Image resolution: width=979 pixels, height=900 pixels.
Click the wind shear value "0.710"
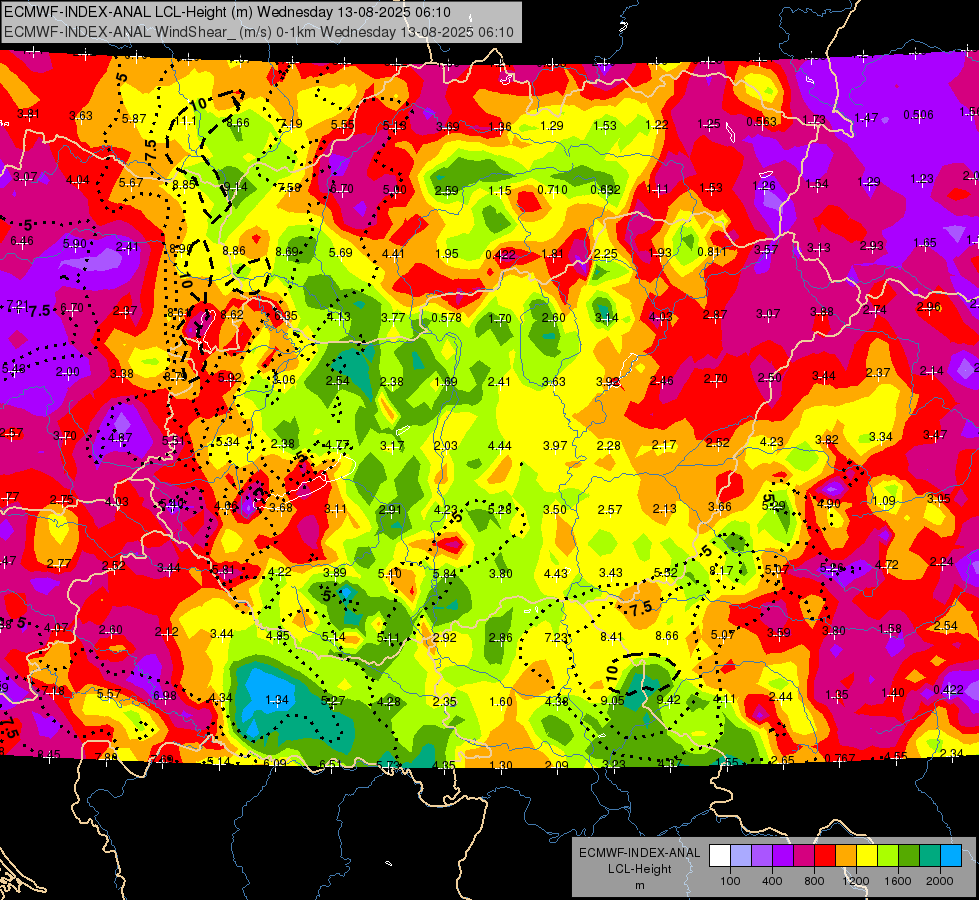click(553, 189)
